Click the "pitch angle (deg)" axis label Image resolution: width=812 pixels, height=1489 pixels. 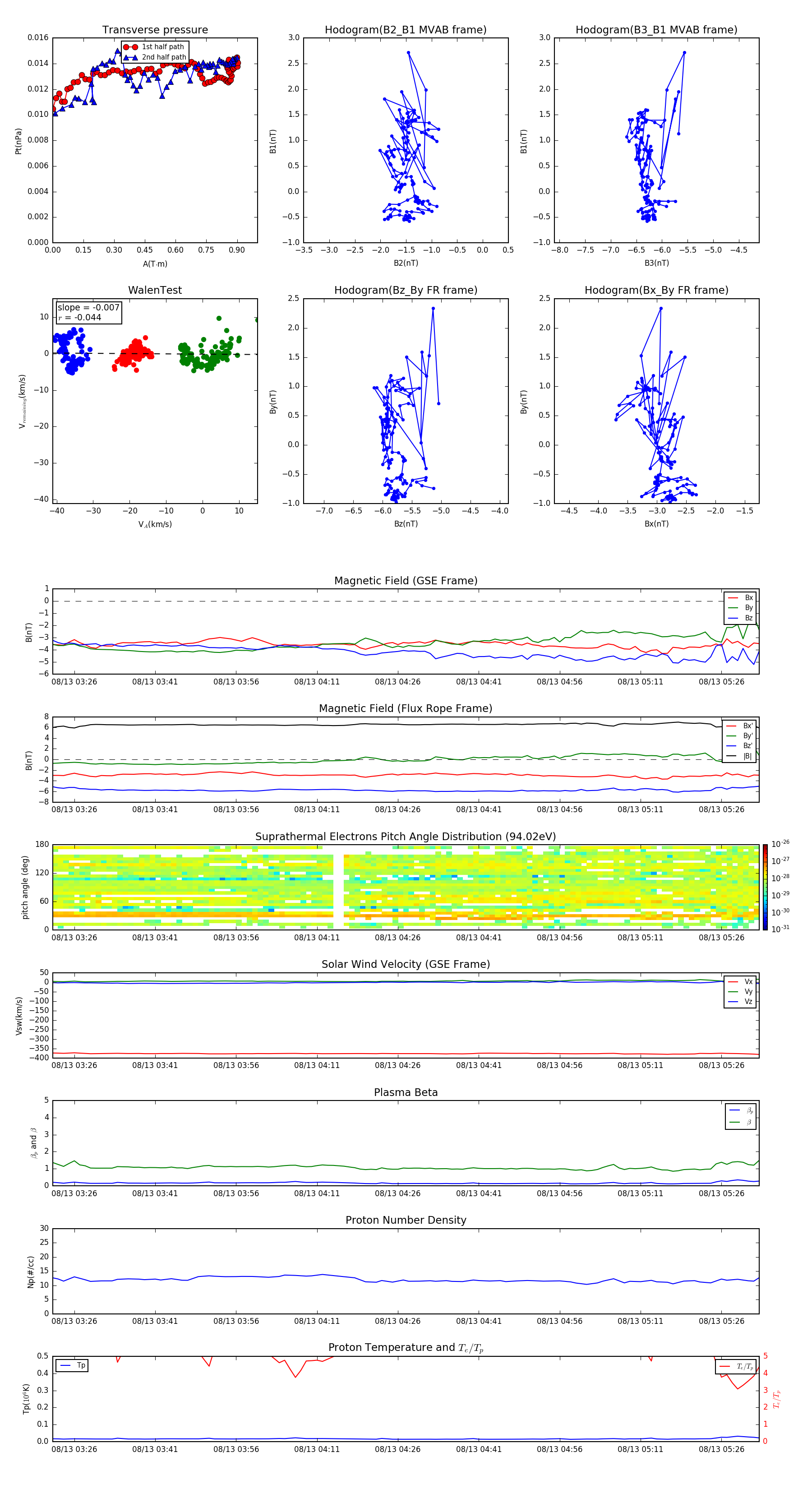coord(25,887)
